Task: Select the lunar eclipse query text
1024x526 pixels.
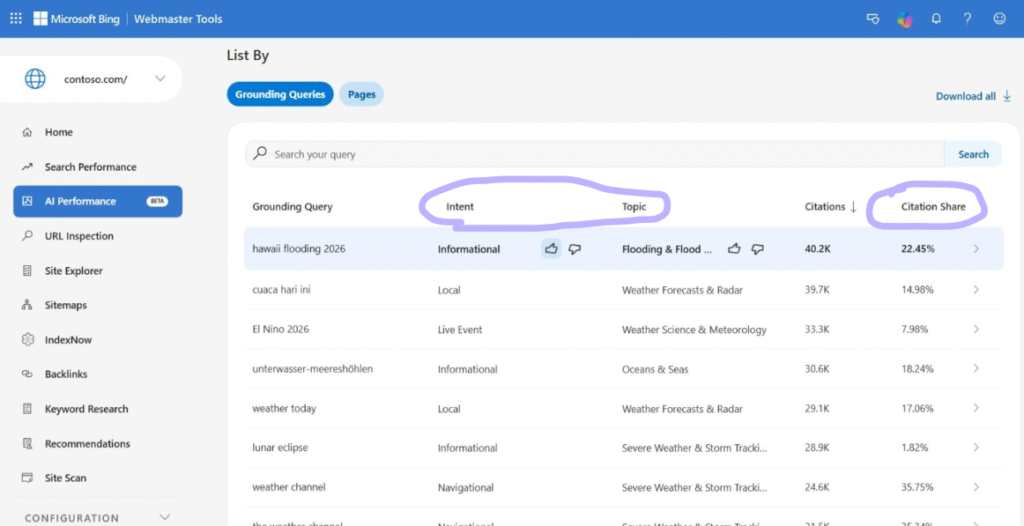Action: tap(280, 448)
